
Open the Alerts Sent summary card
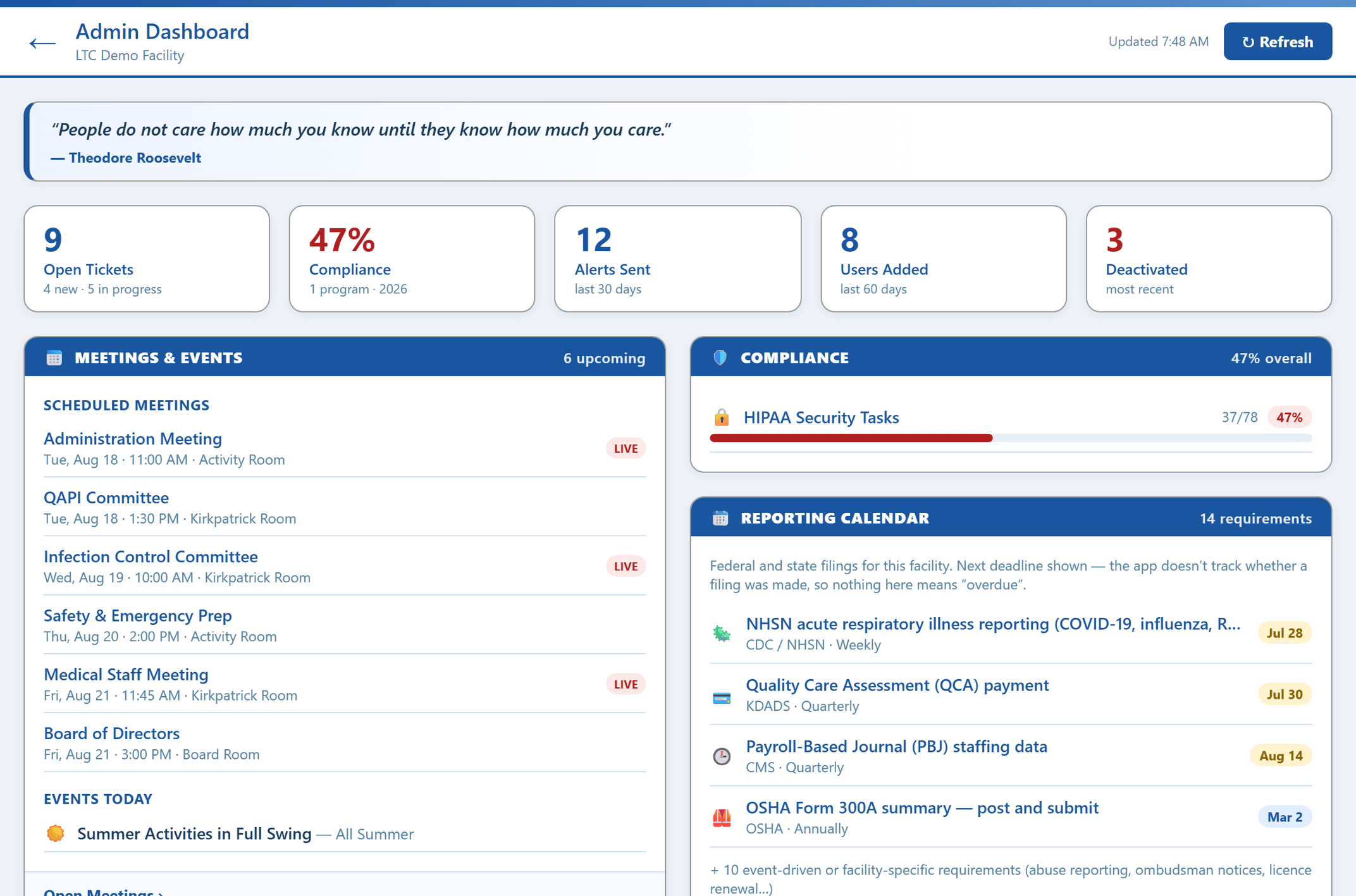tap(678, 259)
